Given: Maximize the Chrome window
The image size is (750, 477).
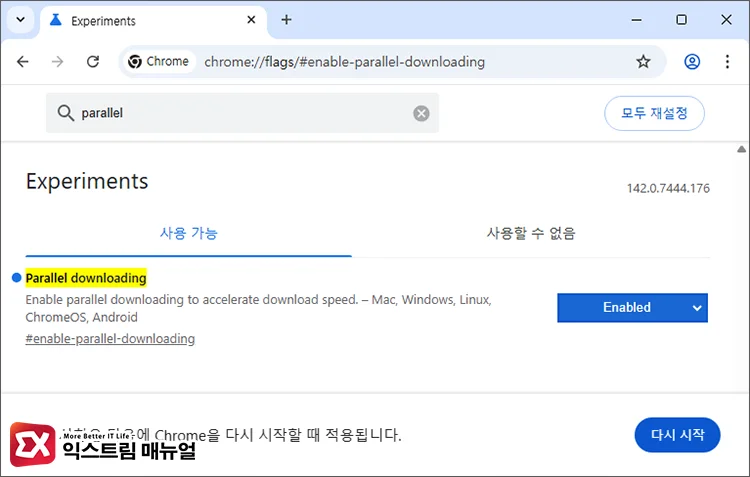Looking at the screenshot, I should tap(681, 20).
